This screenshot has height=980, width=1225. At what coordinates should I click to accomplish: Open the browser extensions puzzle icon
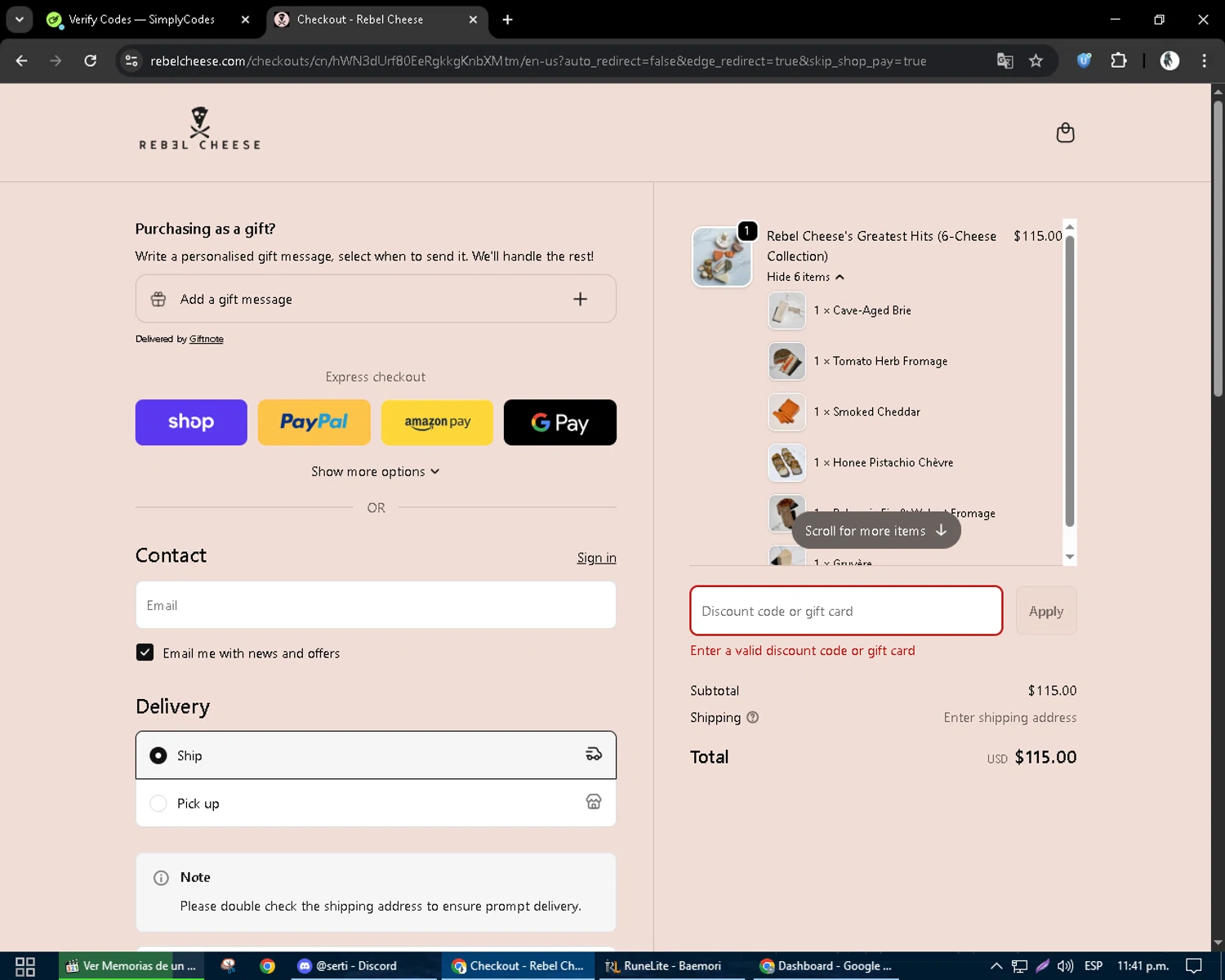tap(1119, 60)
